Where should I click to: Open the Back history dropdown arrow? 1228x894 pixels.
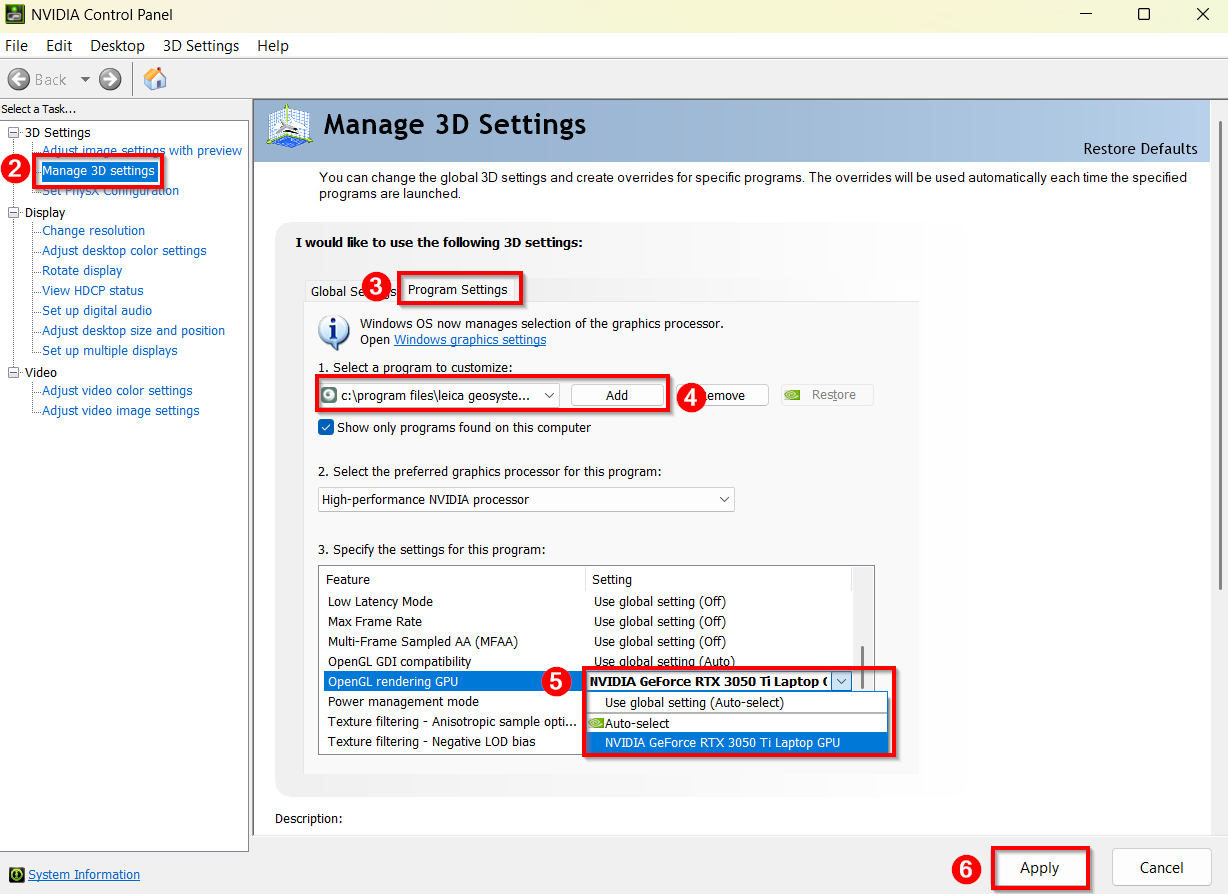pyautogui.click(x=85, y=79)
